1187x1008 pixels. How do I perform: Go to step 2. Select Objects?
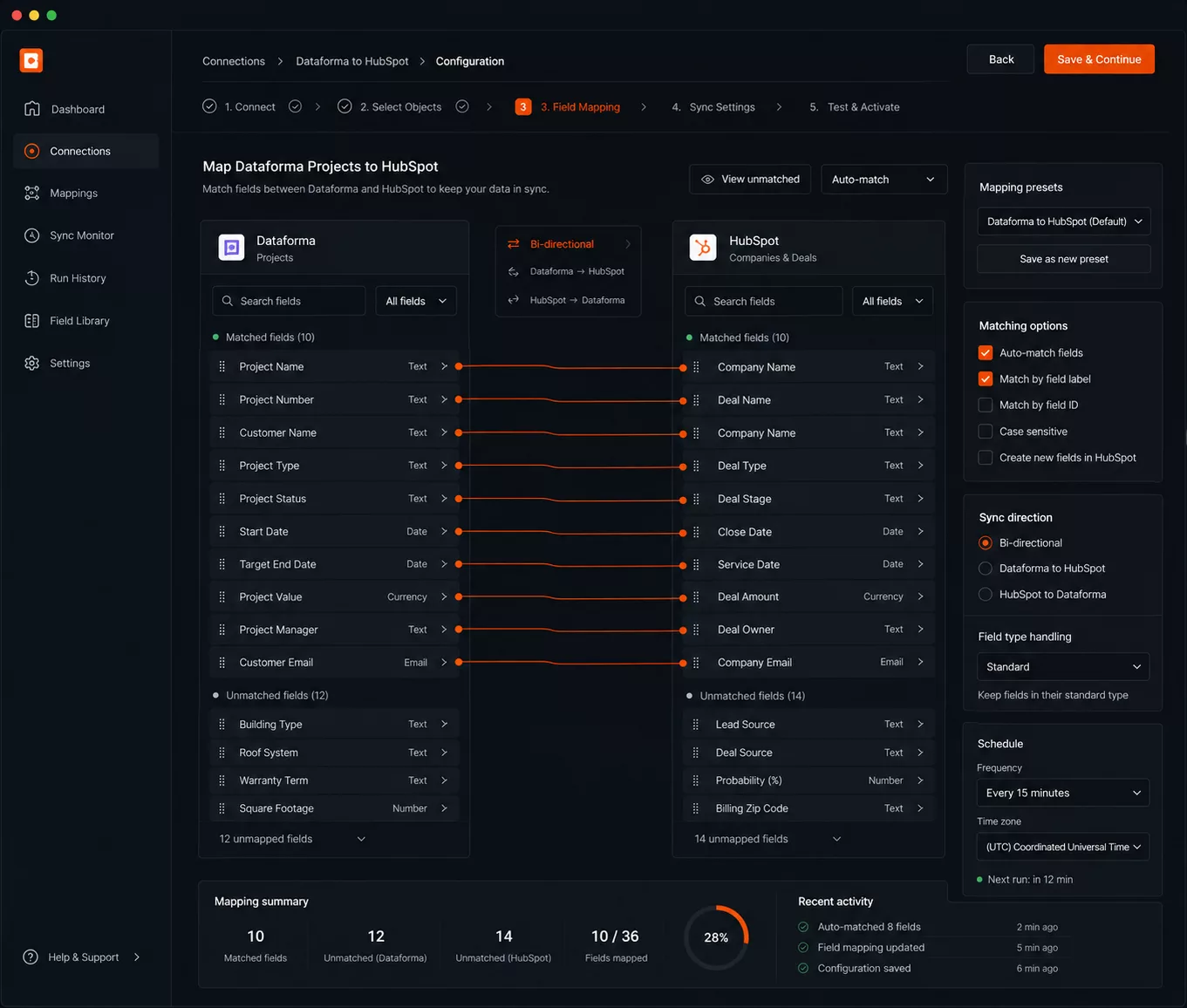pyautogui.click(x=401, y=107)
